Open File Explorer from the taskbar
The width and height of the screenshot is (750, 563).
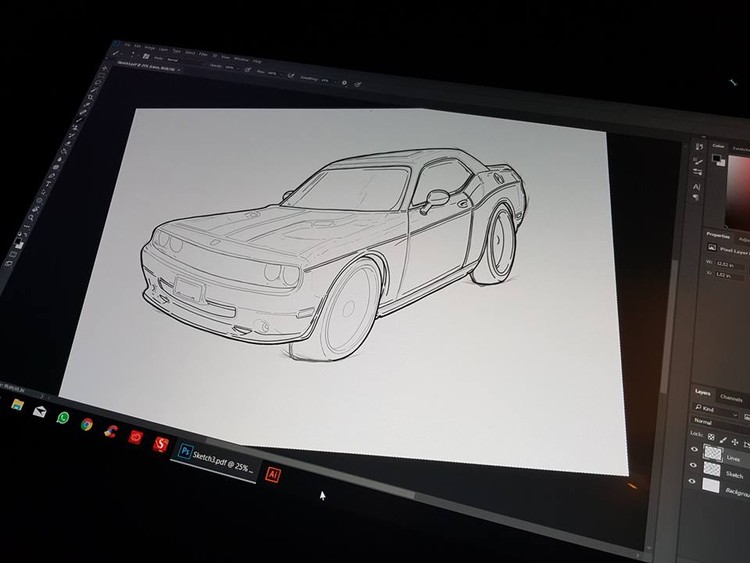tap(17, 405)
